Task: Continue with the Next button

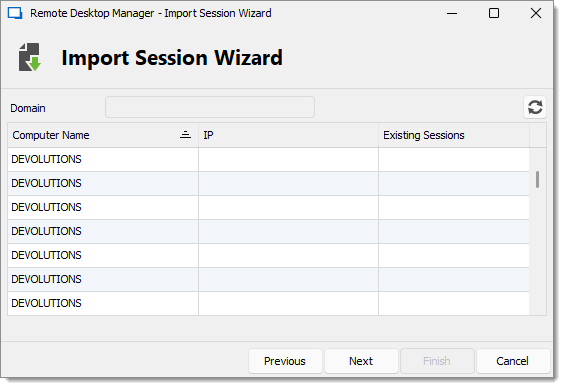Action: [361, 361]
